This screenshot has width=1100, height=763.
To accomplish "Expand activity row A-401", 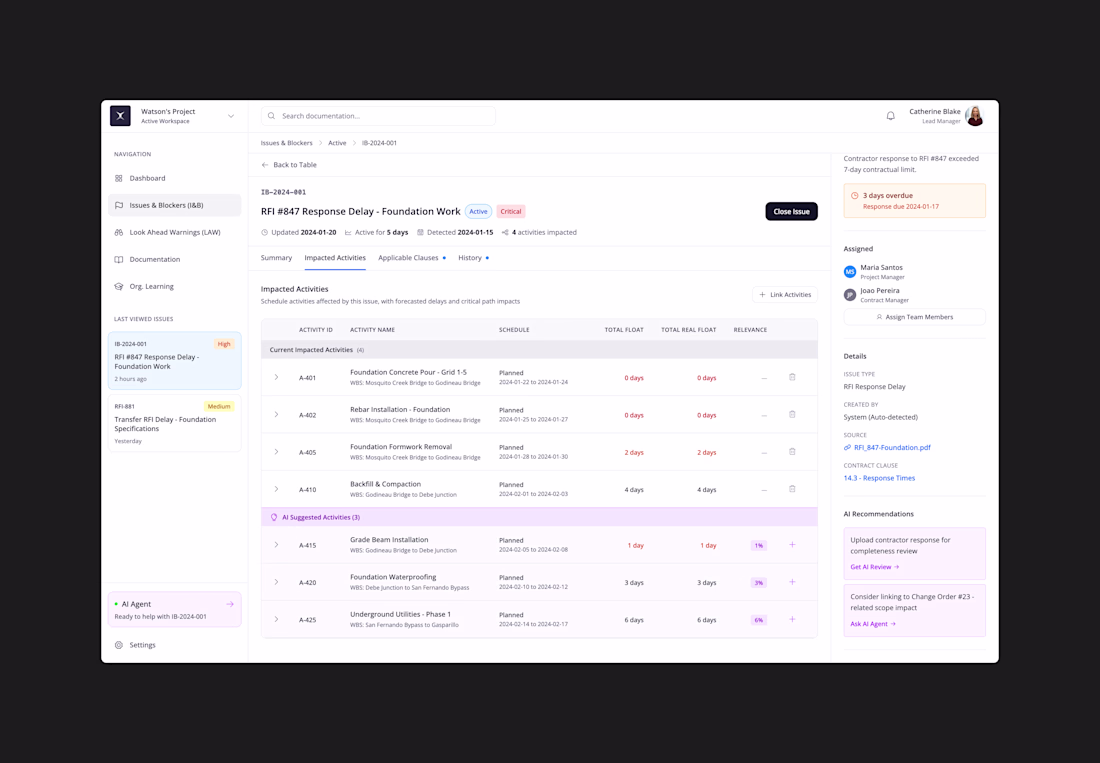I will click(276, 377).
